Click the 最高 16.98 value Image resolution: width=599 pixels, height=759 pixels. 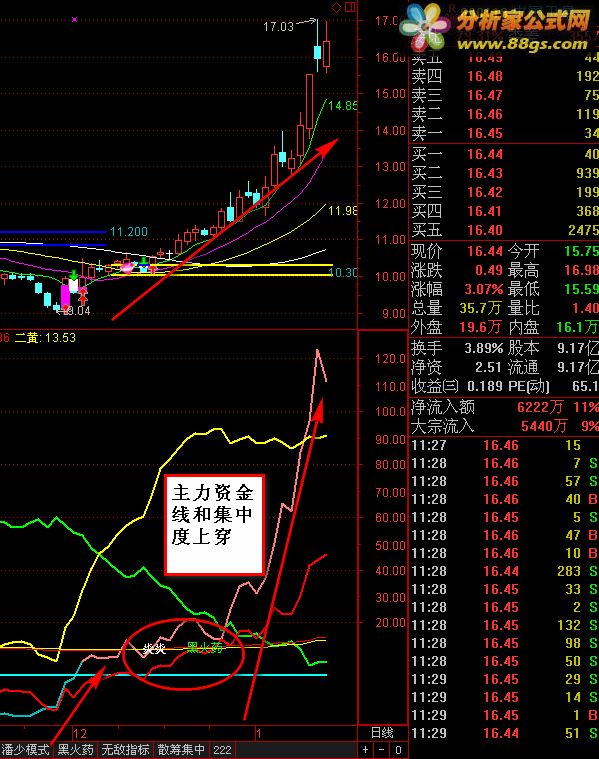point(581,270)
